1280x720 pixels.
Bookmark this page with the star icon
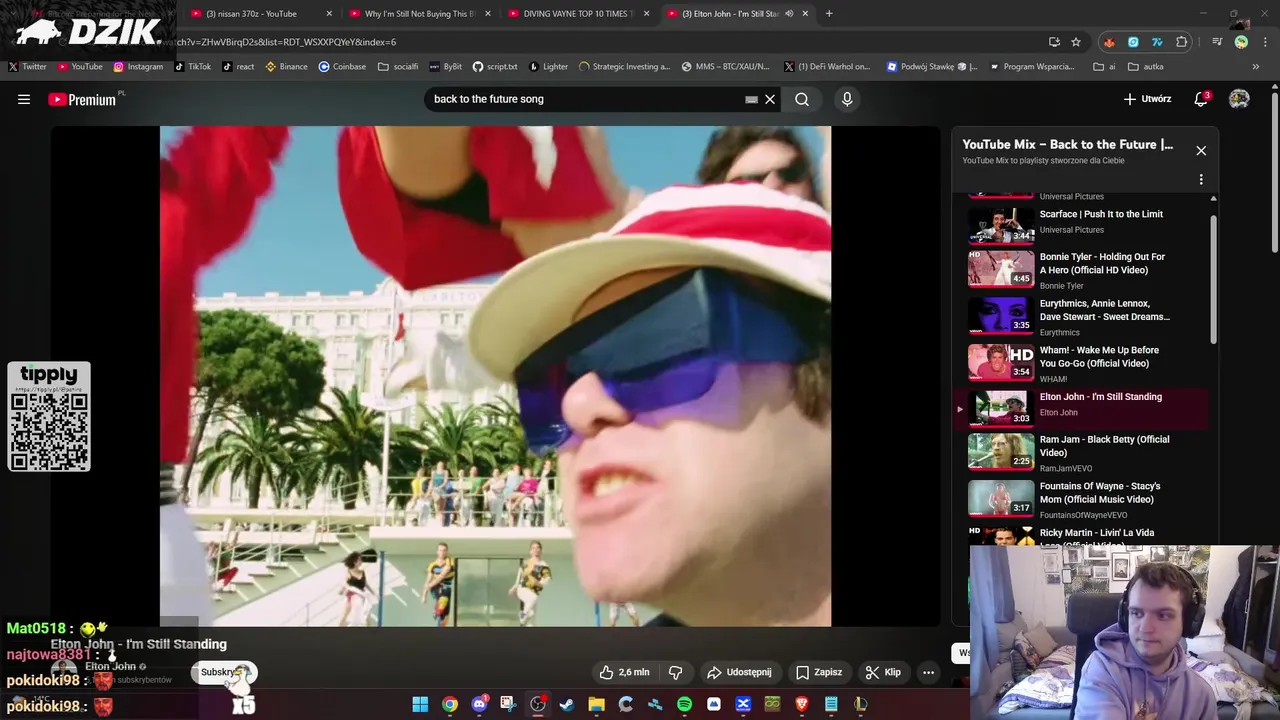pyautogui.click(x=1076, y=42)
